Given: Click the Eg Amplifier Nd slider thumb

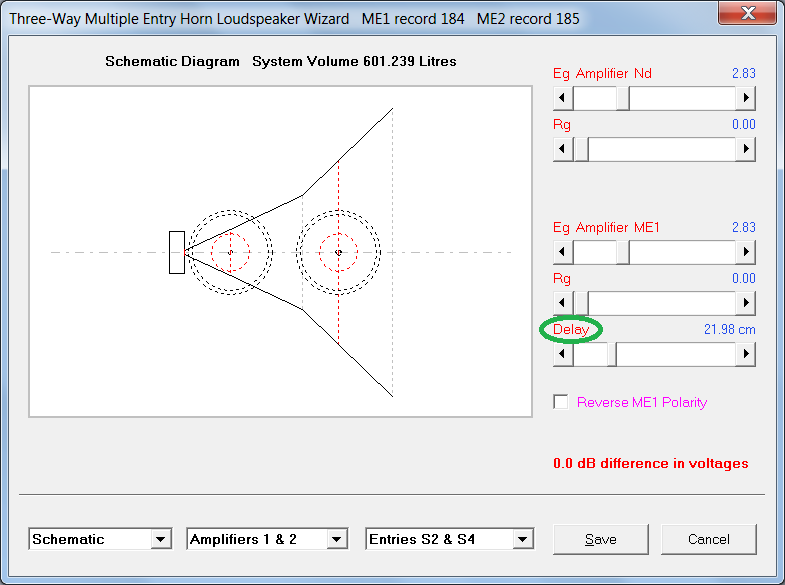Looking at the screenshot, I should pyautogui.click(x=623, y=98).
